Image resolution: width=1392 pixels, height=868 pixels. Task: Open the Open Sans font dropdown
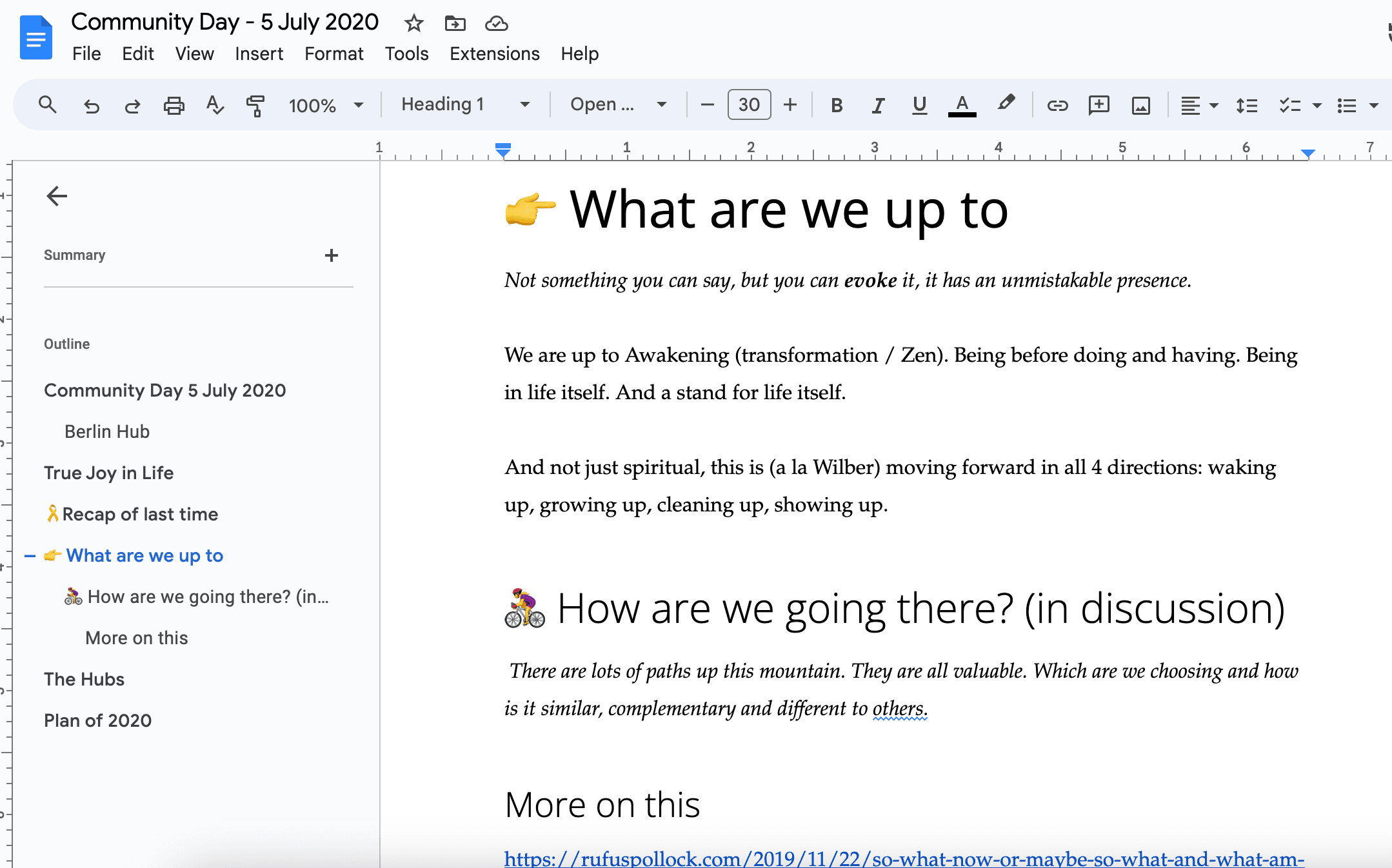pyautogui.click(x=617, y=104)
